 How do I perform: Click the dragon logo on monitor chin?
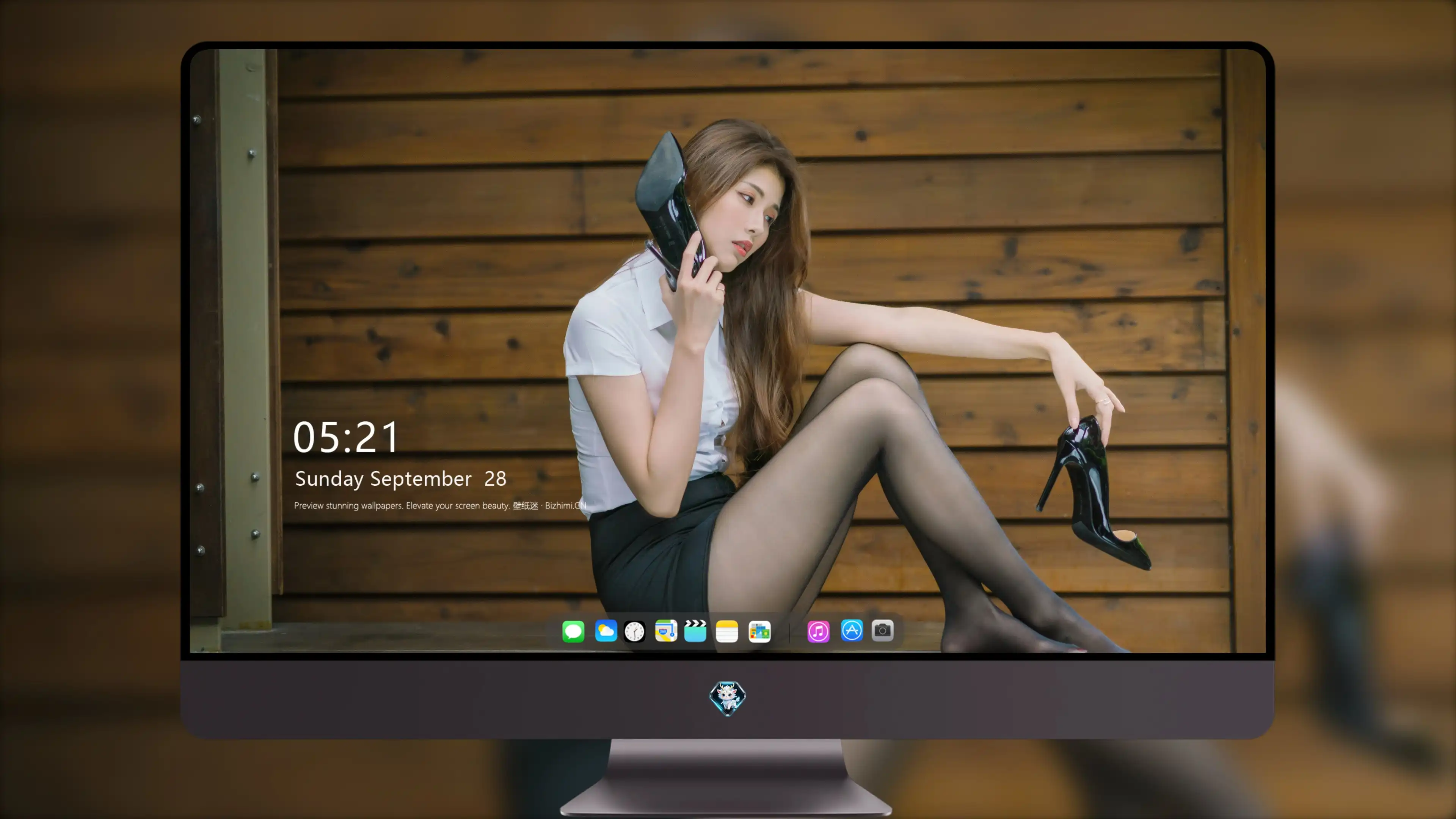coord(728,698)
